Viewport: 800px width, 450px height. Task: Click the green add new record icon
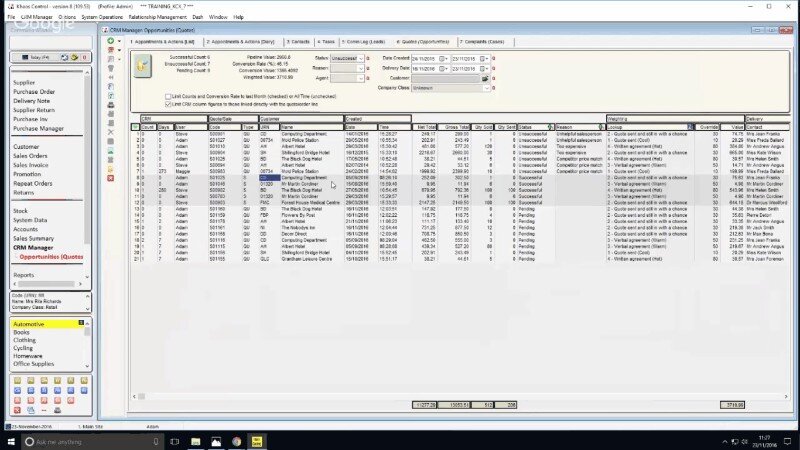(x=110, y=42)
